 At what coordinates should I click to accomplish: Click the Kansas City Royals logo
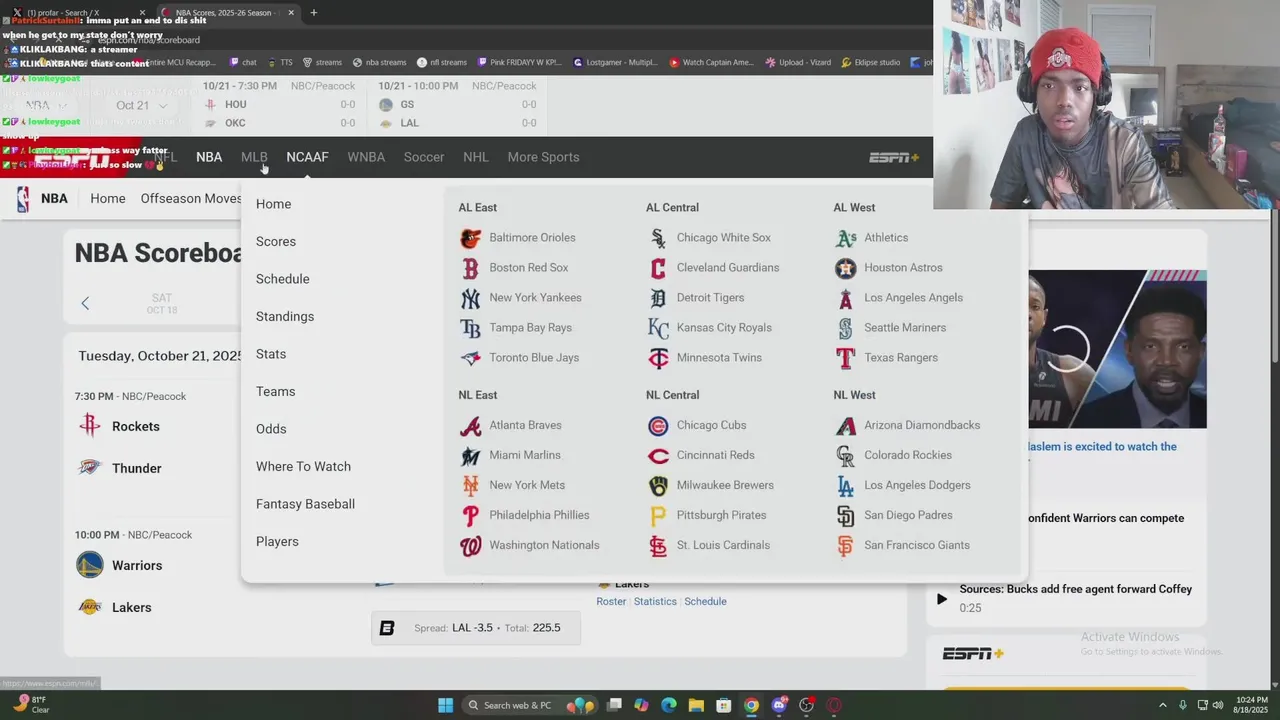pyautogui.click(x=658, y=328)
